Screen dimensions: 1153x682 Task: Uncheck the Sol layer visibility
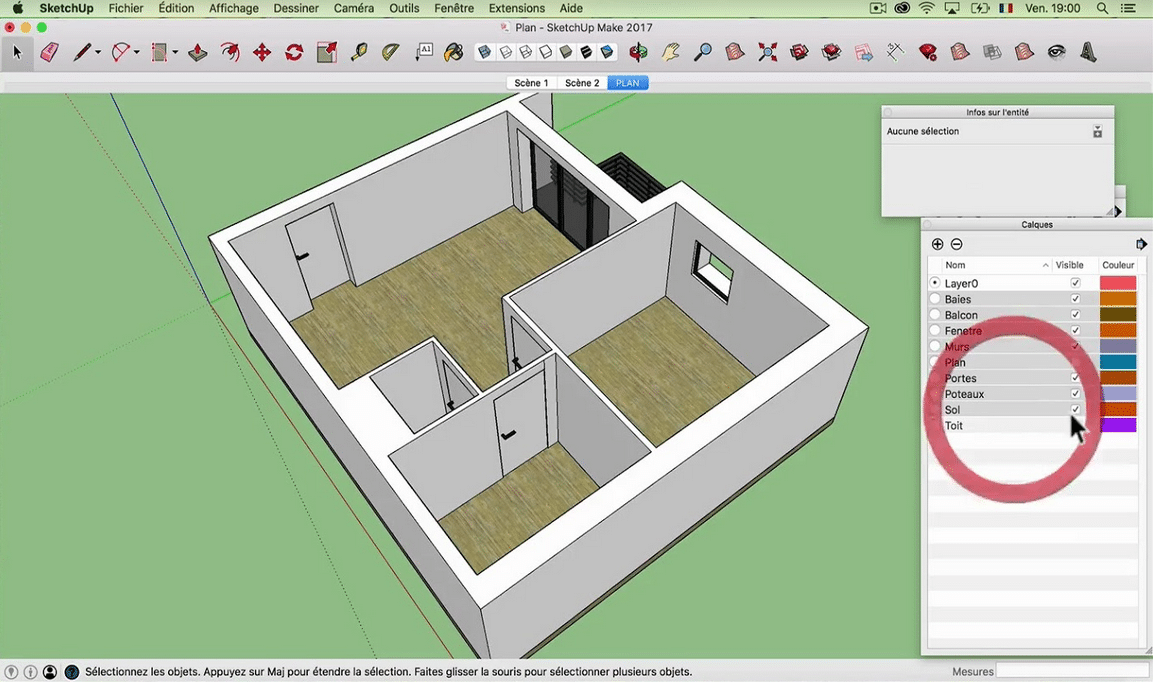coord(1075,409)
